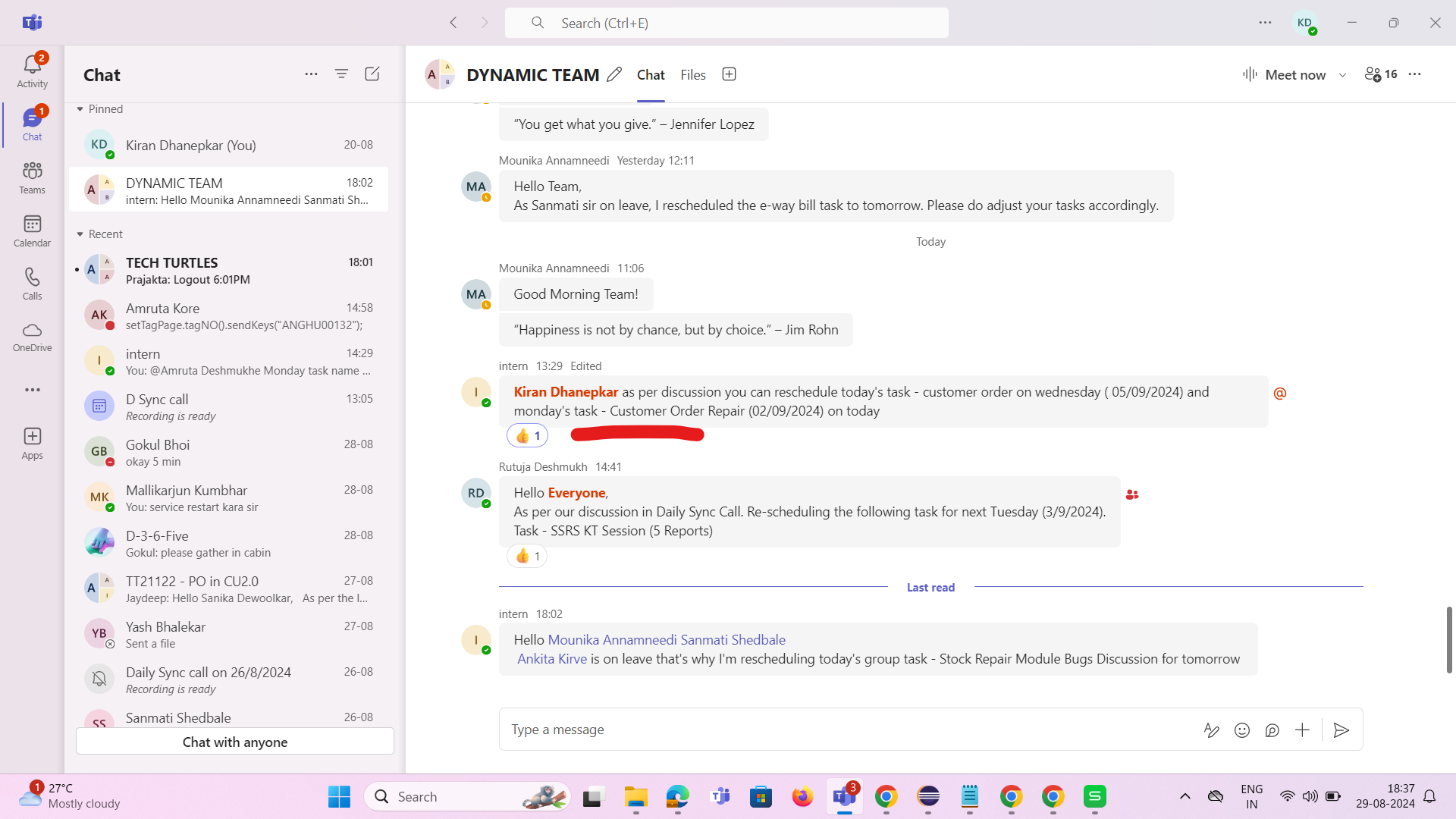Go back with navigation arrow
Image resolution: width=1456 pixels, height=819 pixels.
(453, 23)
